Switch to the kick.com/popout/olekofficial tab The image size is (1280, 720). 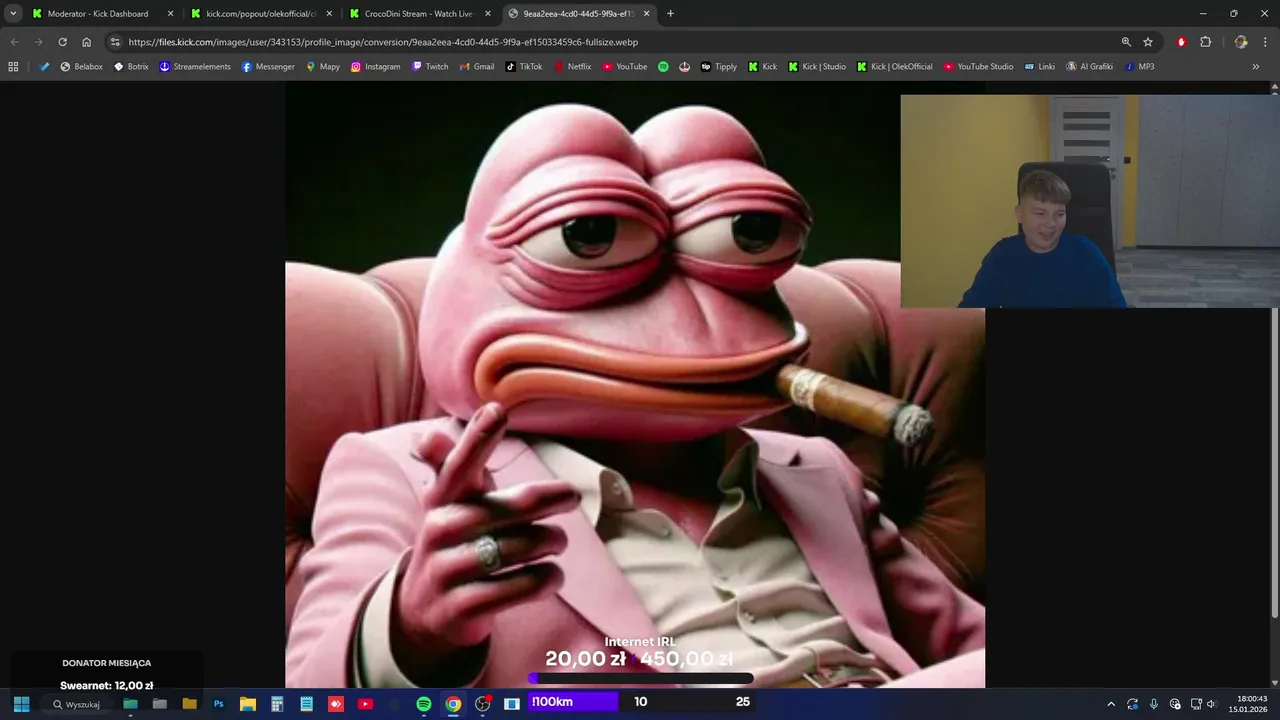(x=261, y=14)
